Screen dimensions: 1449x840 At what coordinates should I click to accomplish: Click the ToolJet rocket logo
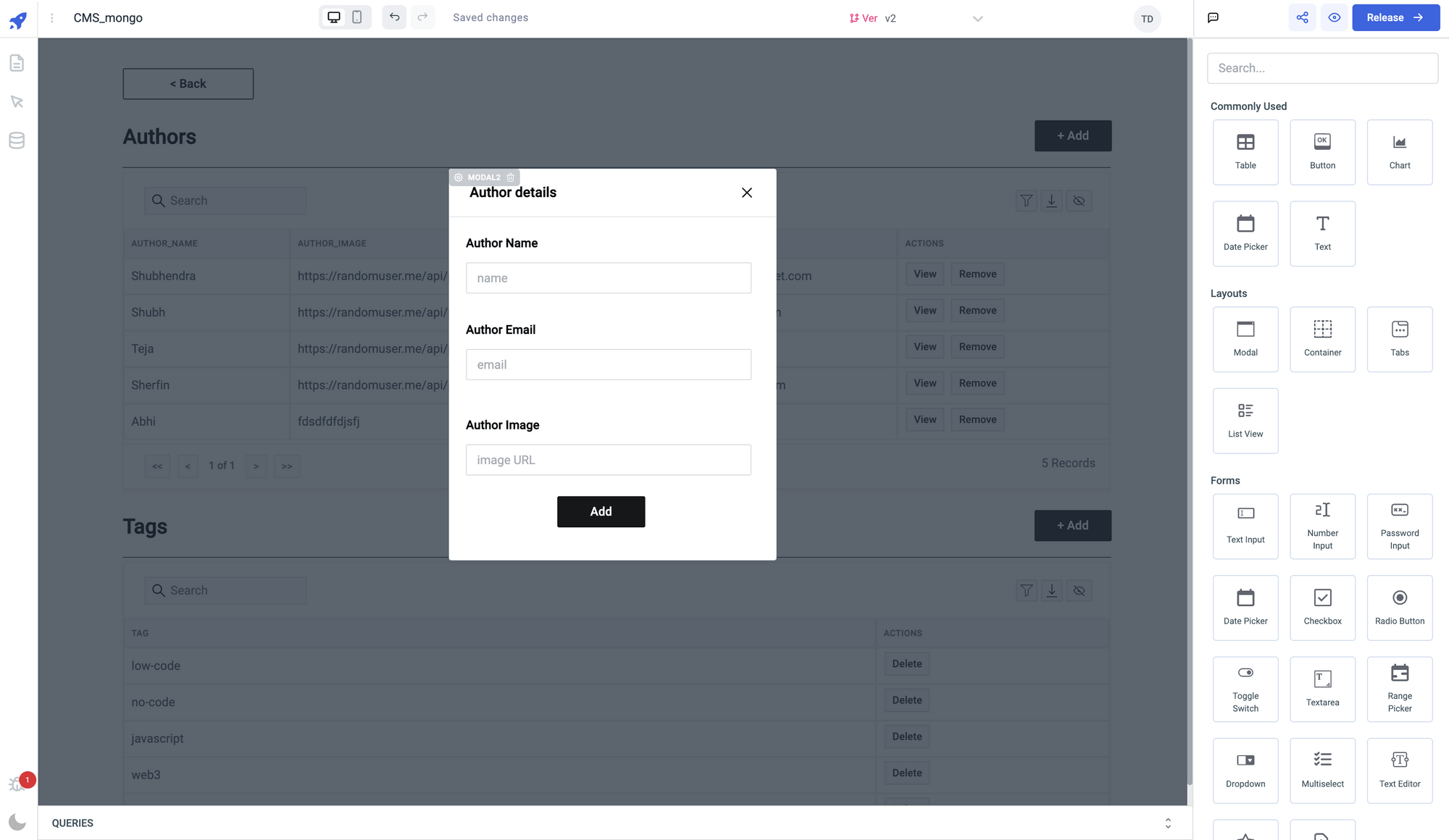[x=18, y=20]
